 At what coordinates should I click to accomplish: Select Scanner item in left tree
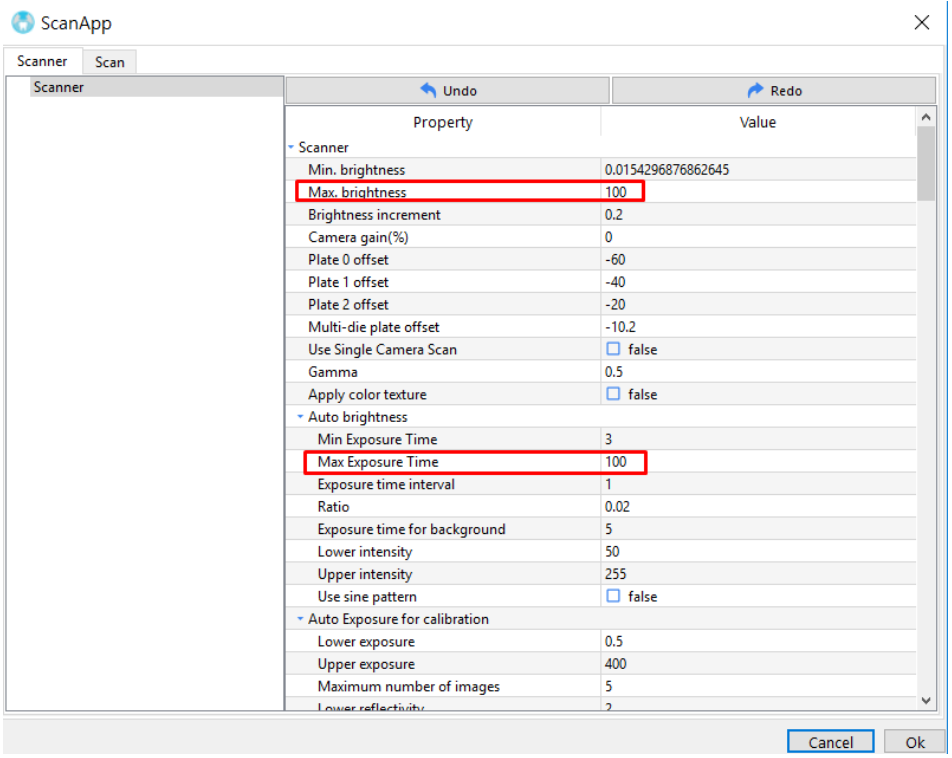pos(59,88)
